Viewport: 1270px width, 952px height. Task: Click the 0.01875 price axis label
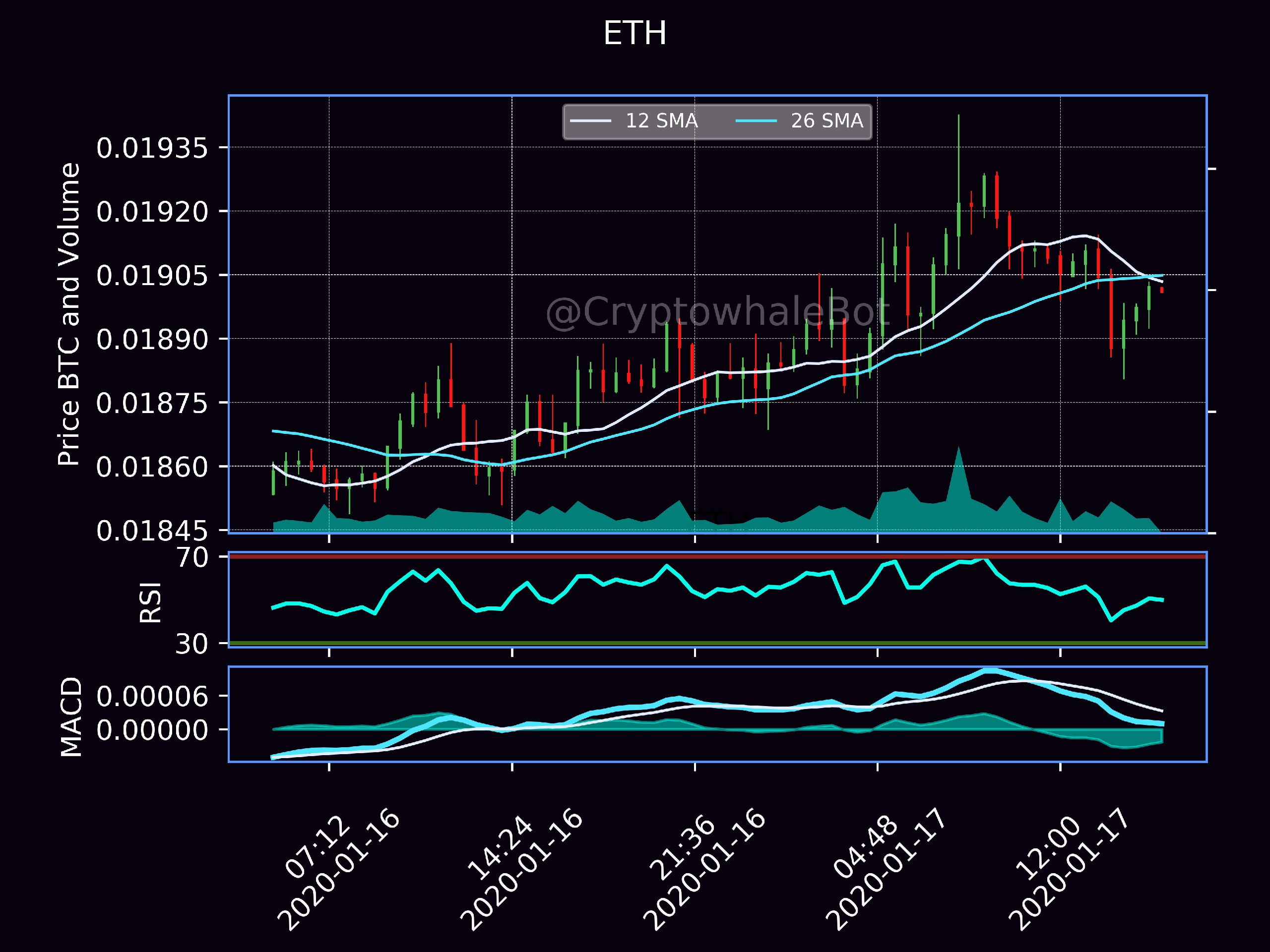tap(152, 403)
